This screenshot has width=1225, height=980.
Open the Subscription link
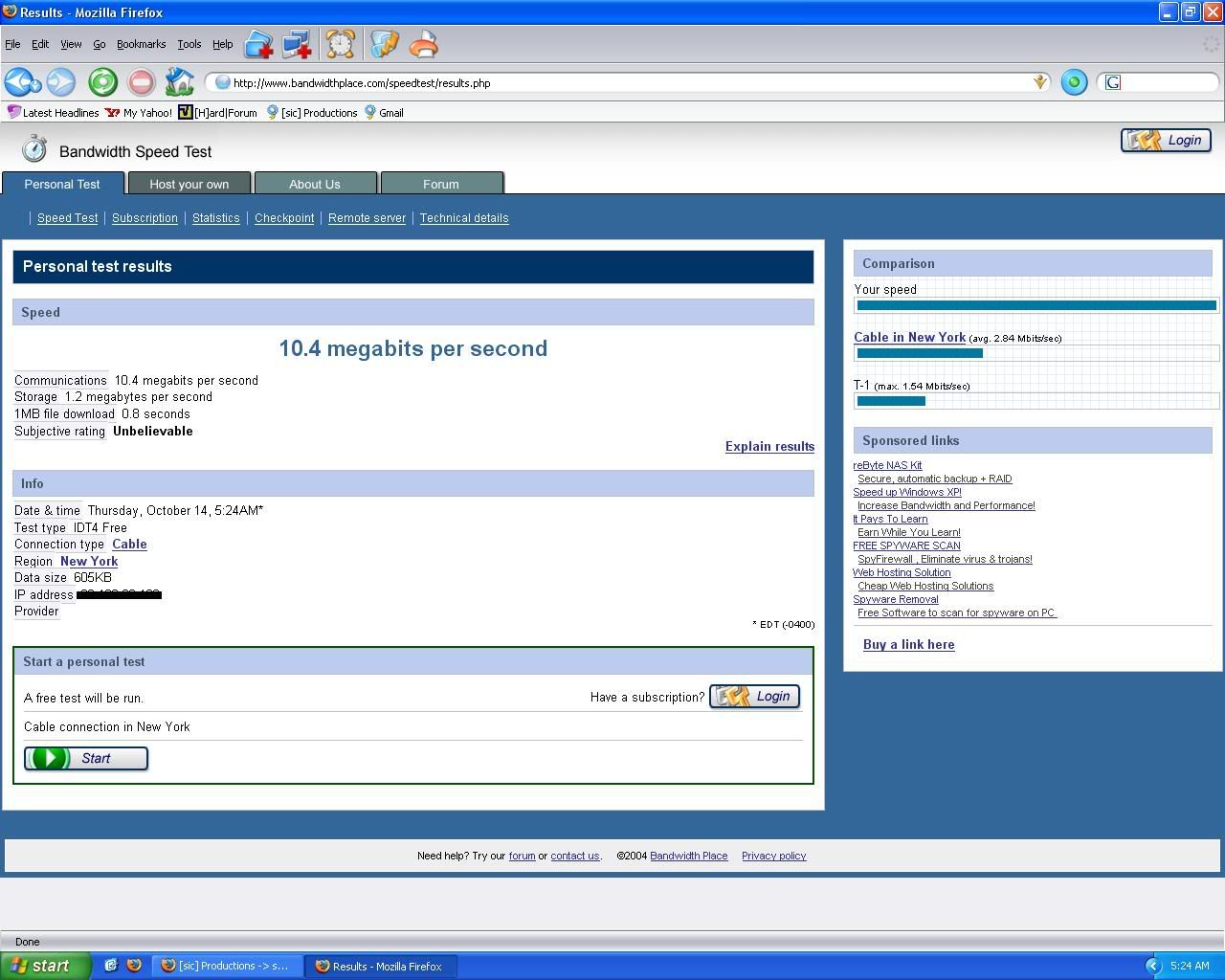click(x=145, y=218)
